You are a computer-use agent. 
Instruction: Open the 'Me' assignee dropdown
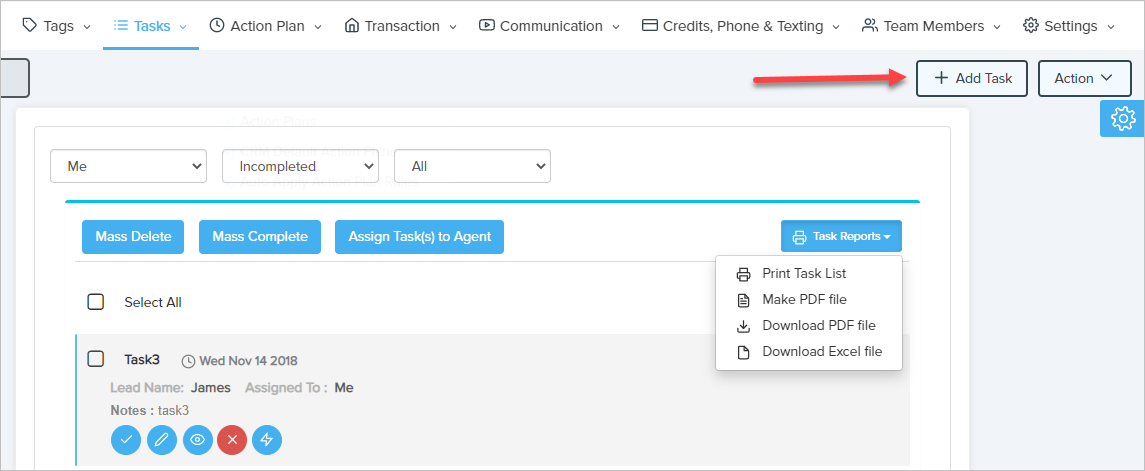pos(128,167)
